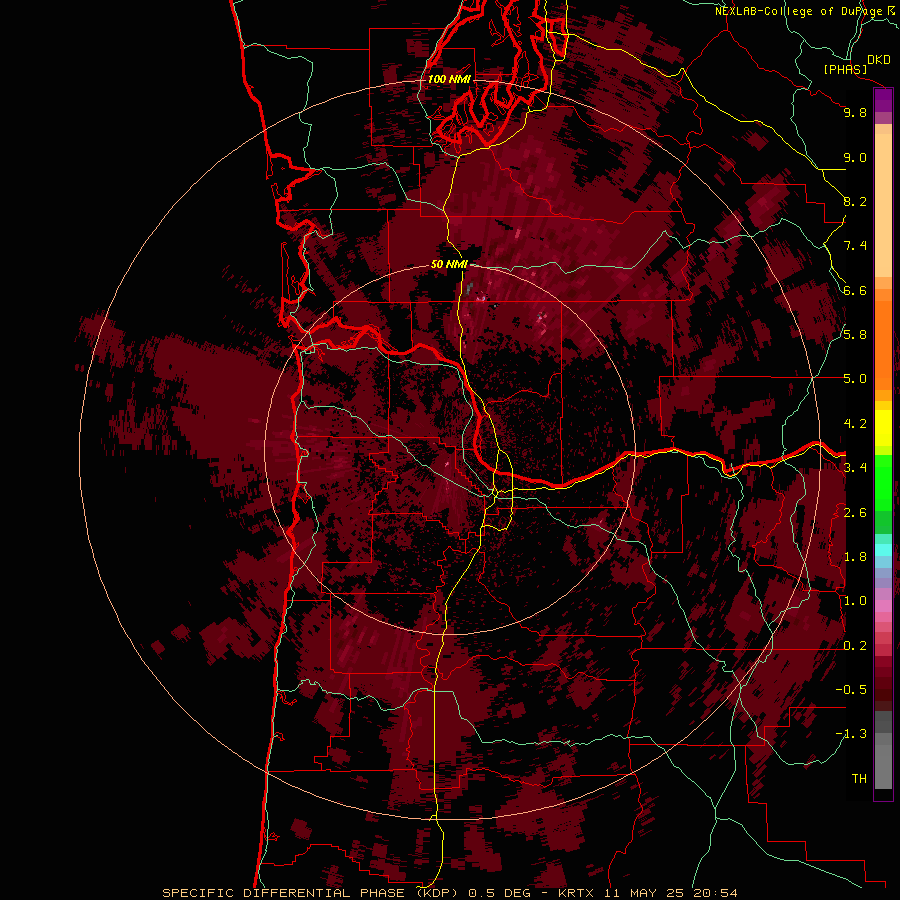
Task: Click the 4.2 legend value
Action: (x=855, y=424)
